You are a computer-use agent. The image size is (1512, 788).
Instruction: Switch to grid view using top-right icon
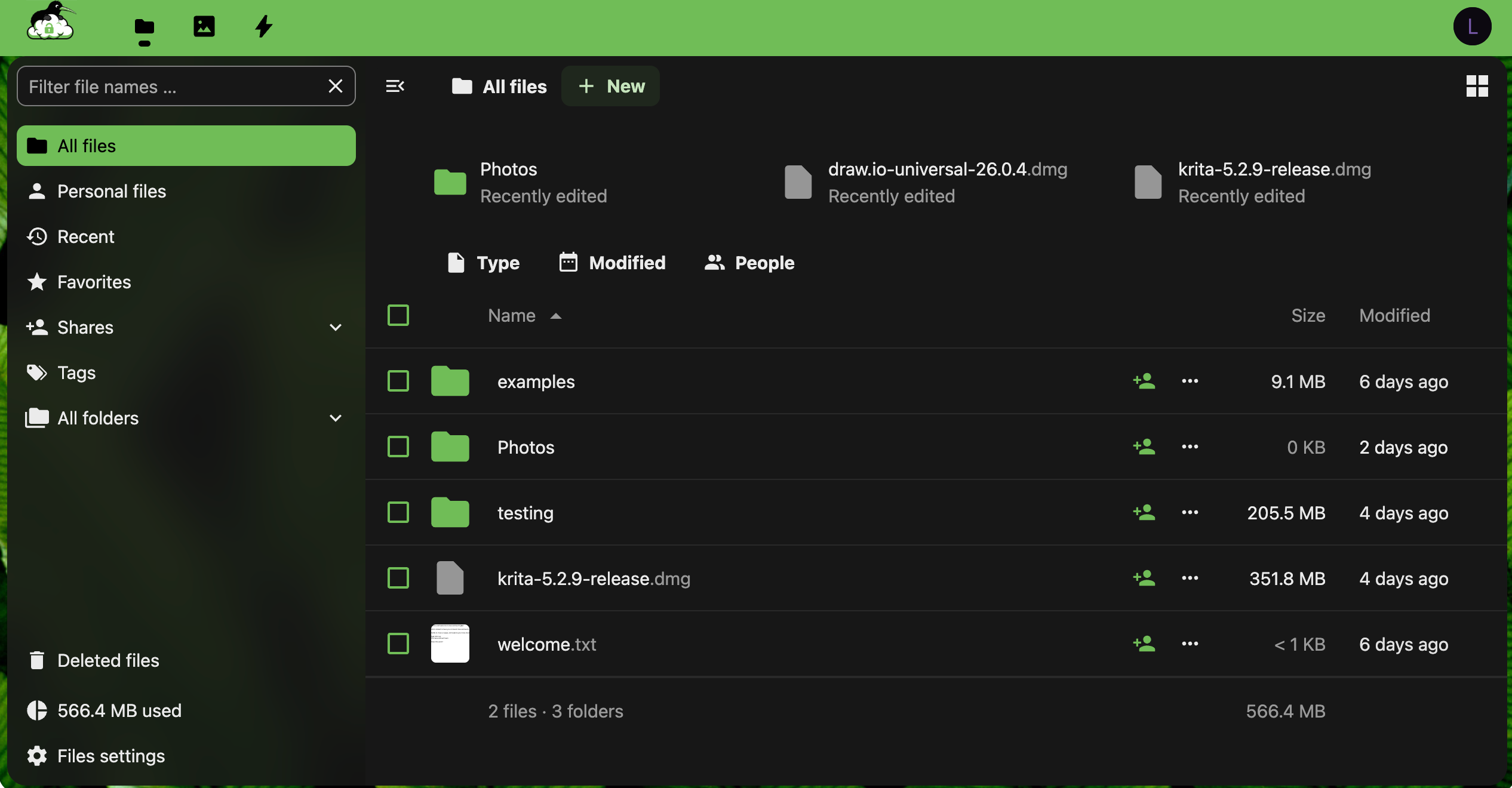[1476, 86]
